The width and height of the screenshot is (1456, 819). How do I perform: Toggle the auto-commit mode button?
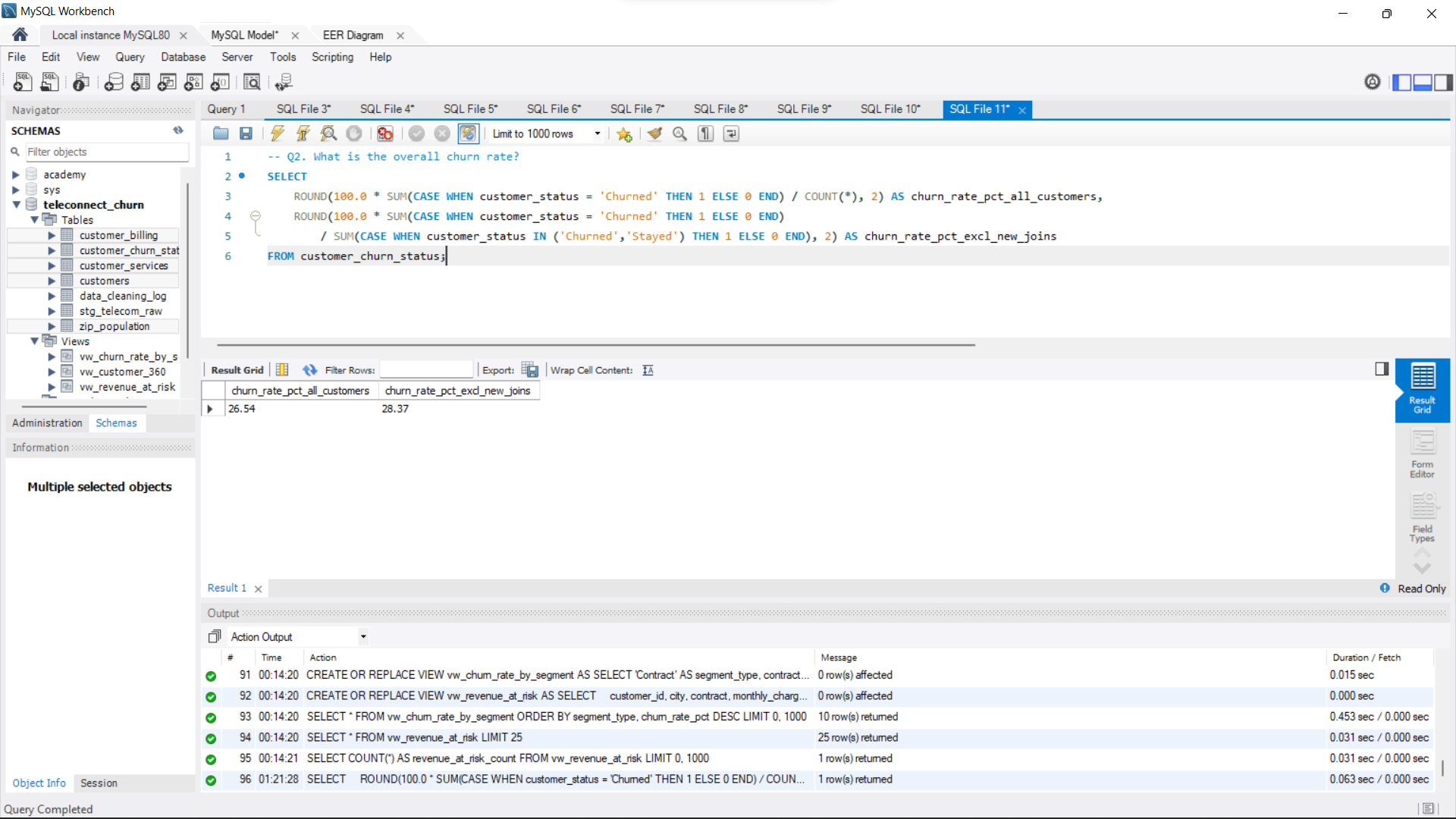[468, 133]
